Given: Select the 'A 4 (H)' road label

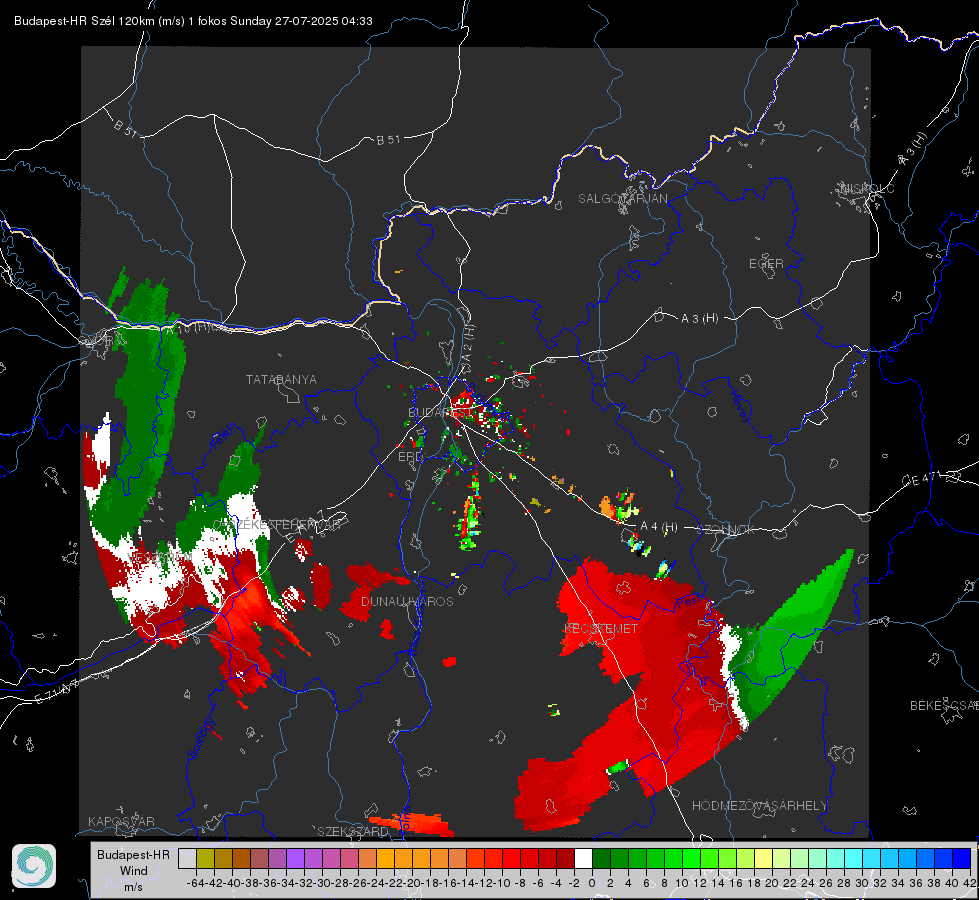Looking at the screenshot, I should tap(659, 527).
